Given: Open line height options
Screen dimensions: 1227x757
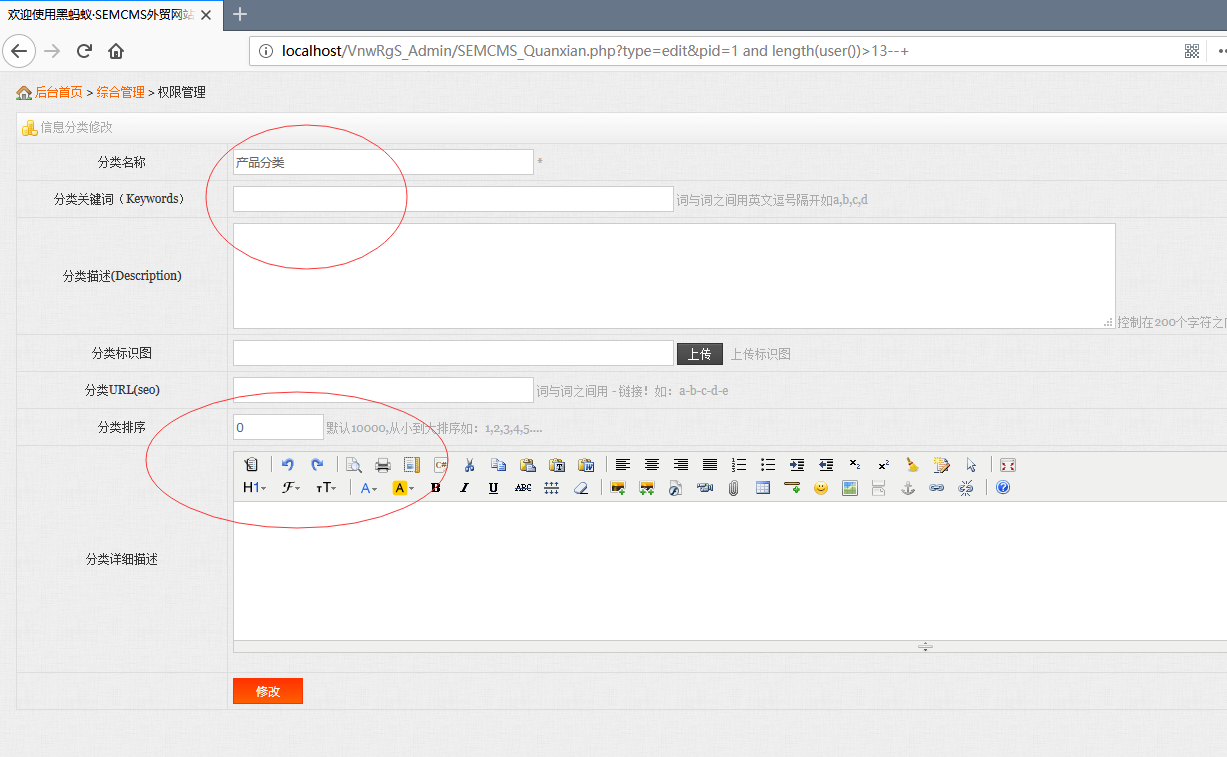Looking at the screenshot, I should click(x=552, y=488).
